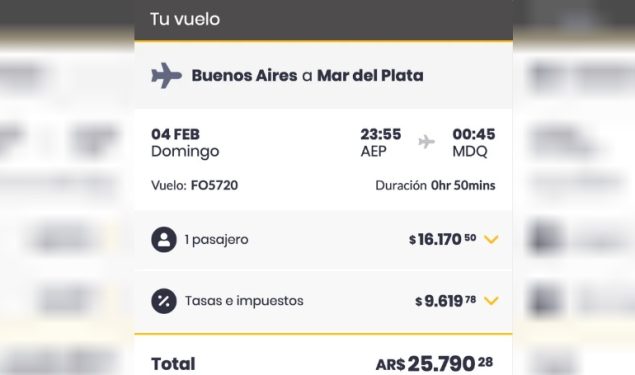Click the 04 FEB date
Screen dimensions: 635x375
[175, 134]
